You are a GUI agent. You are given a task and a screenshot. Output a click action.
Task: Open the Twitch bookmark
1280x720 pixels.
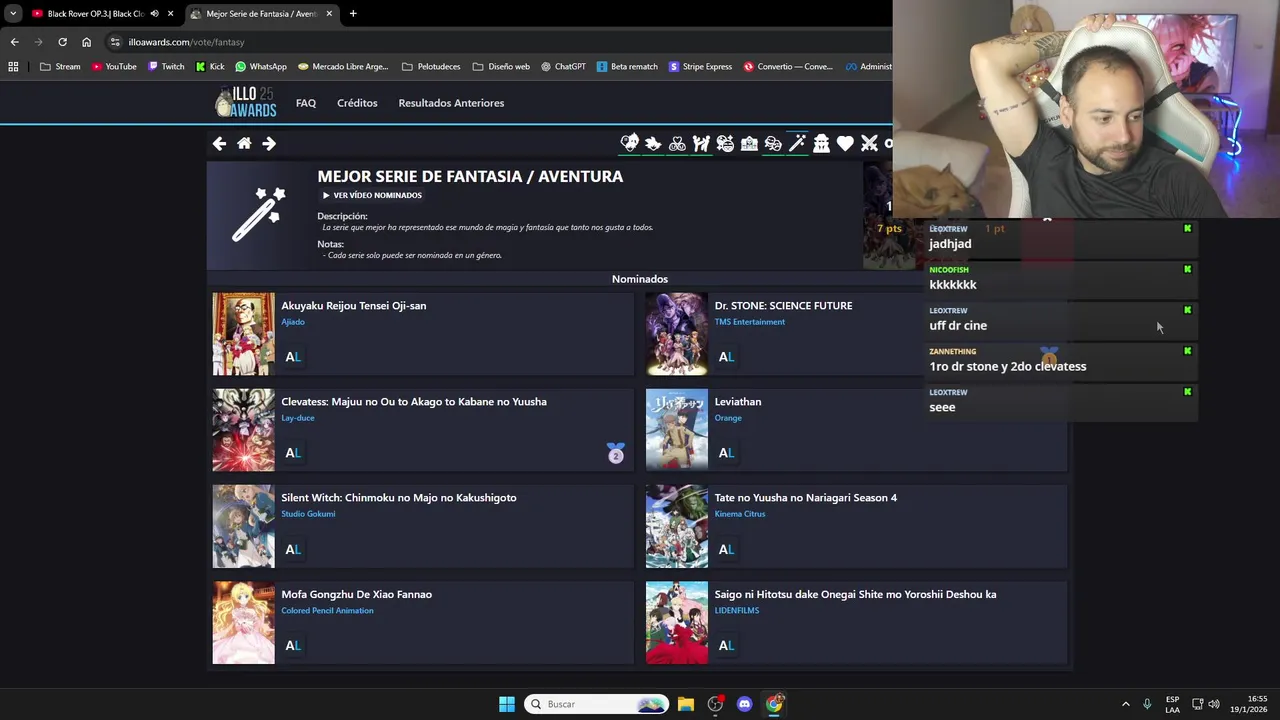pyautogui.click(x=166, y=67)
